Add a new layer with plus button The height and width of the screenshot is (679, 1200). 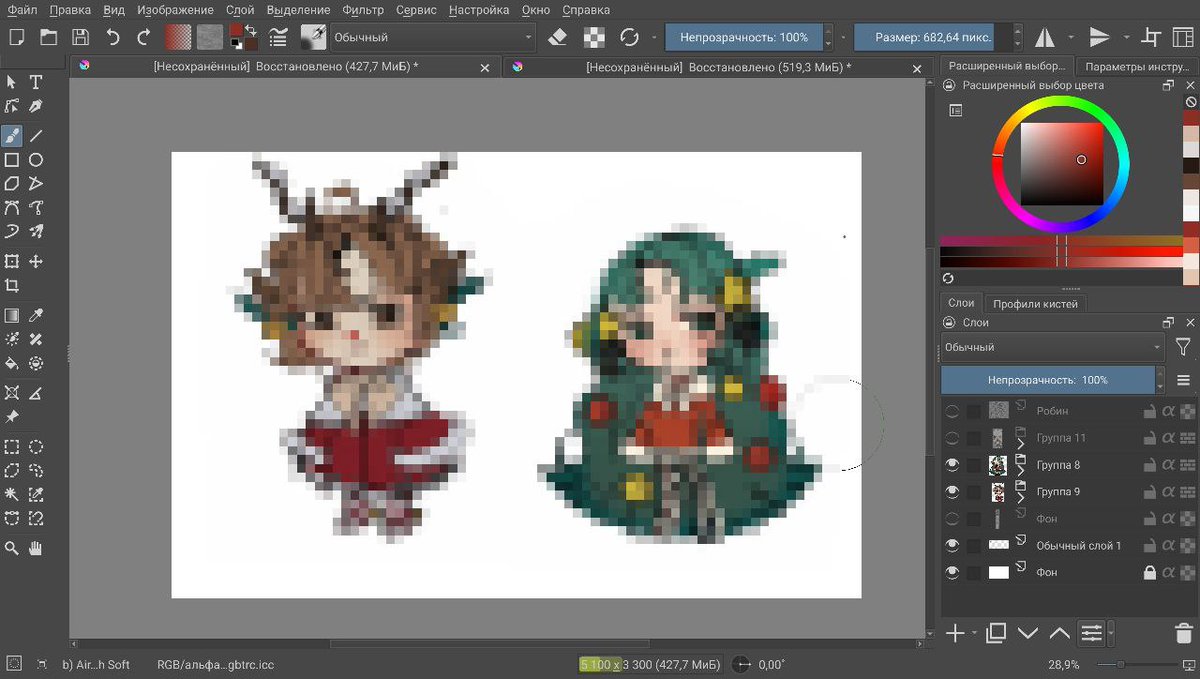tap(955, 633)
